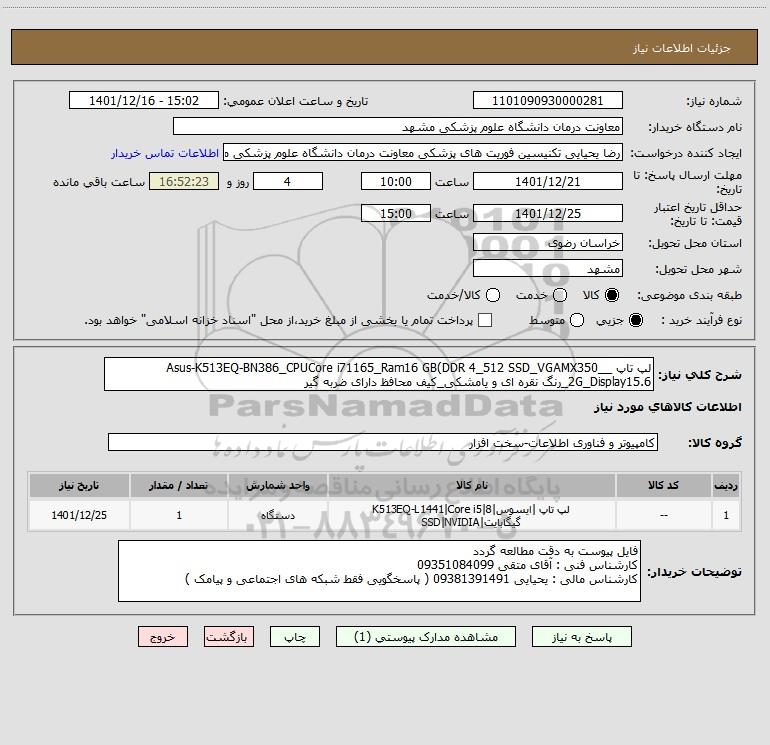770x745 pixels.
Task: Click the days remaining field 4
Action: [288, 182]
